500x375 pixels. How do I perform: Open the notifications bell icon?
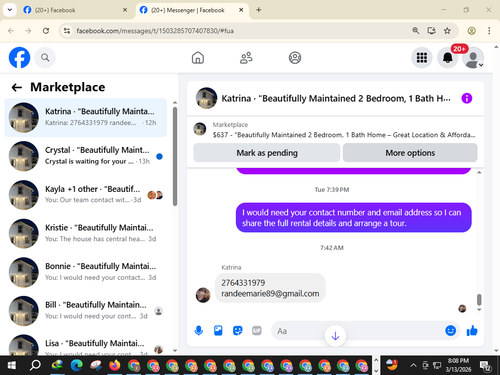[447, 58]
